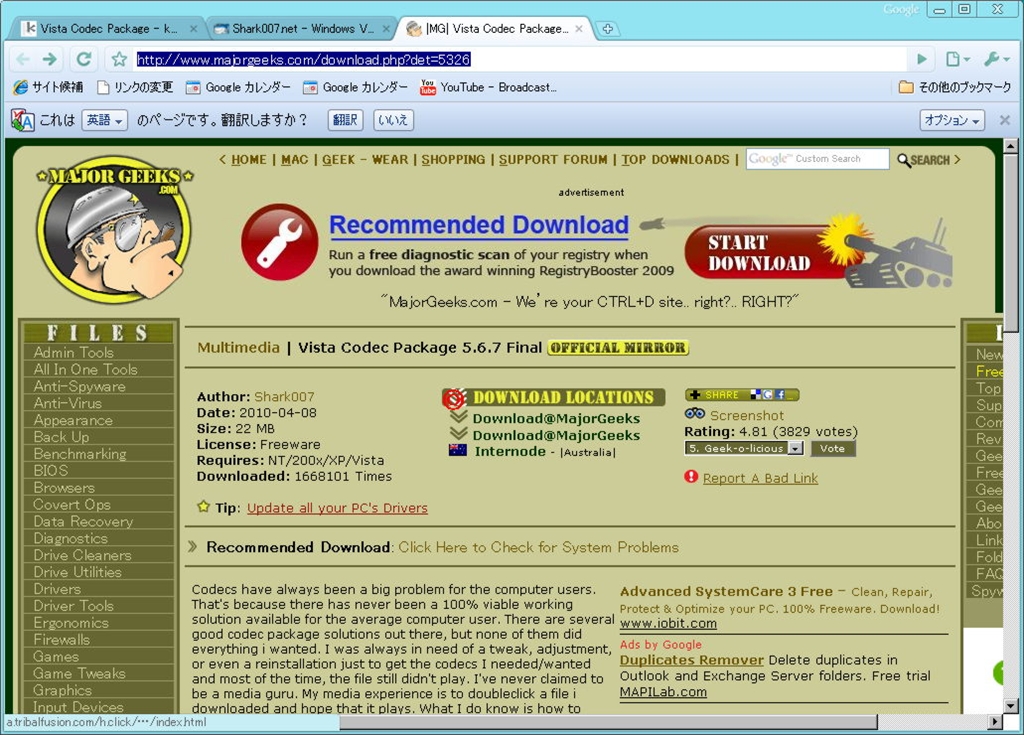Open the Advanced SystemCare 3 Free ad
The width and height of the screenshot is (1024, 735).
click(726, 591)
